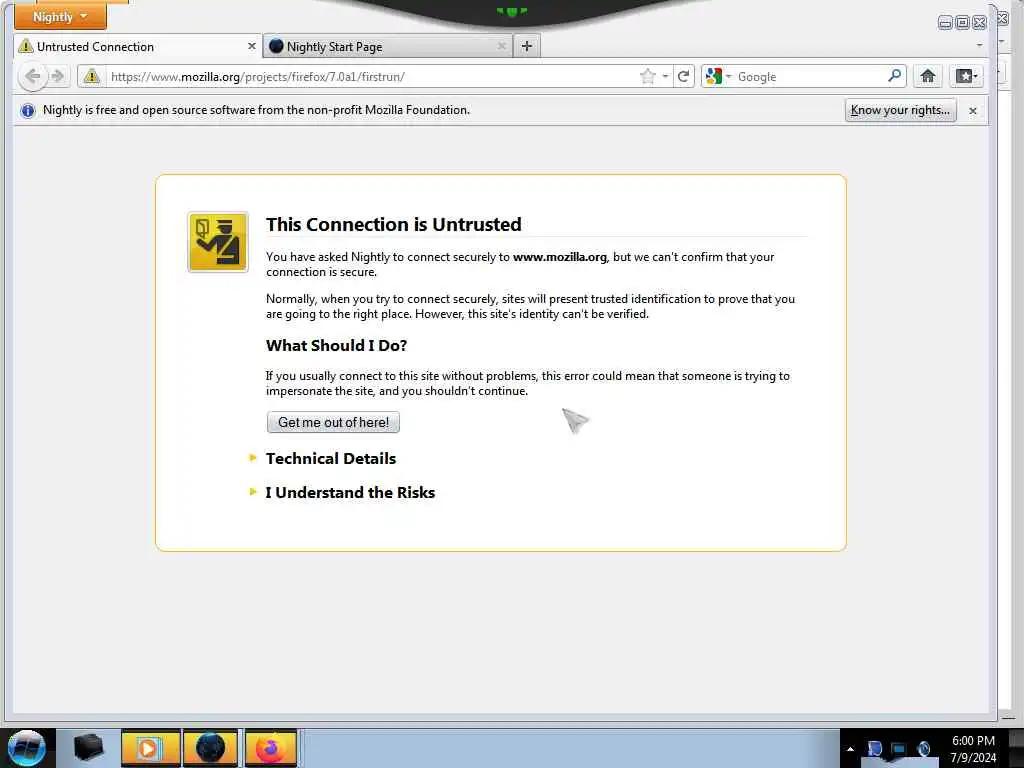The width and height of the screenshot is (1024, 768).
Task: Click the blue info icon in notification bar
Action: pyautogui.click(x=27, y=110)
